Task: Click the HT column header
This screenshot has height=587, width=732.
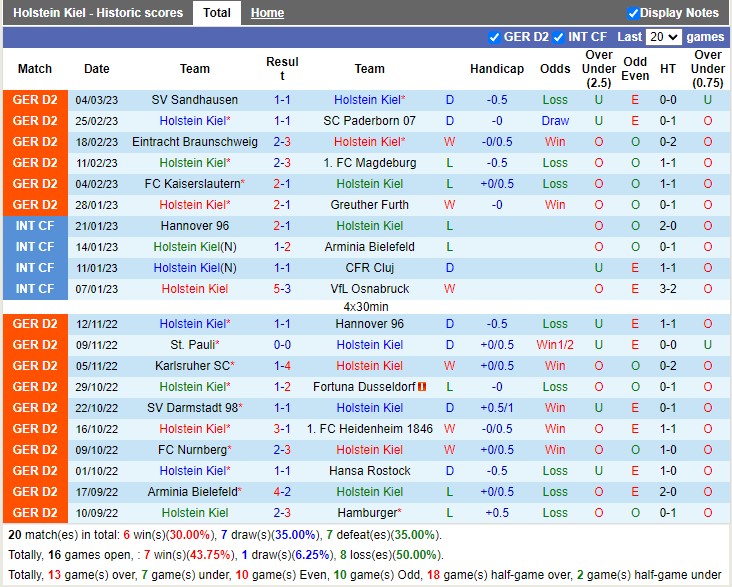Action: 668,69
